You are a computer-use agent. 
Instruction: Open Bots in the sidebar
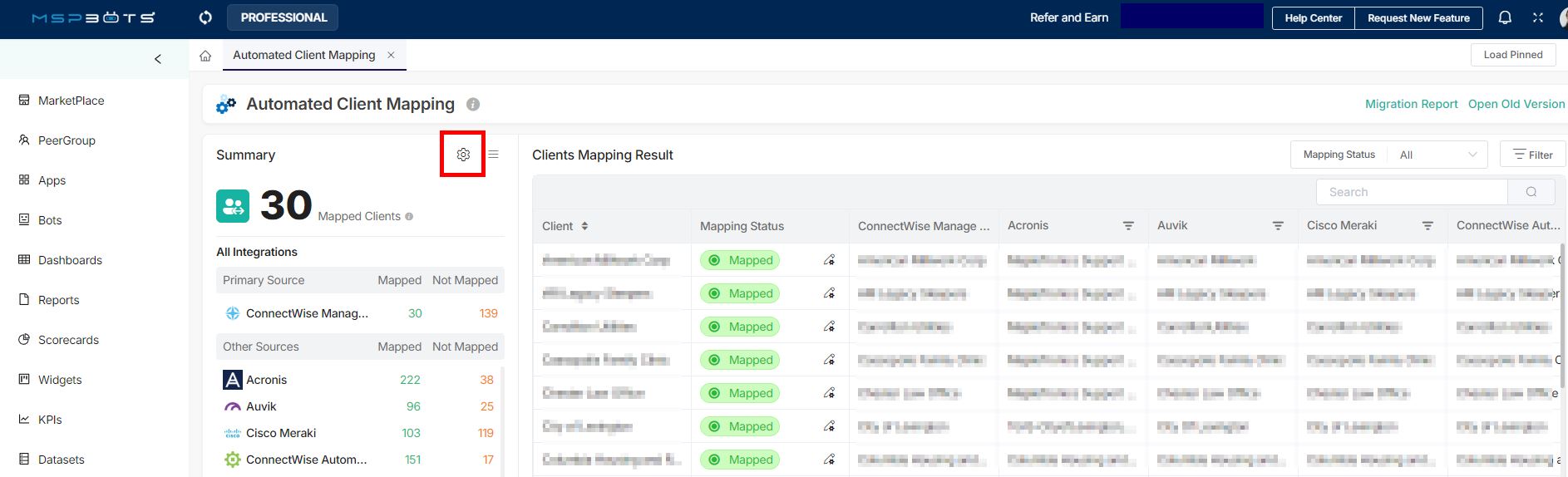[x=40, y=220]
